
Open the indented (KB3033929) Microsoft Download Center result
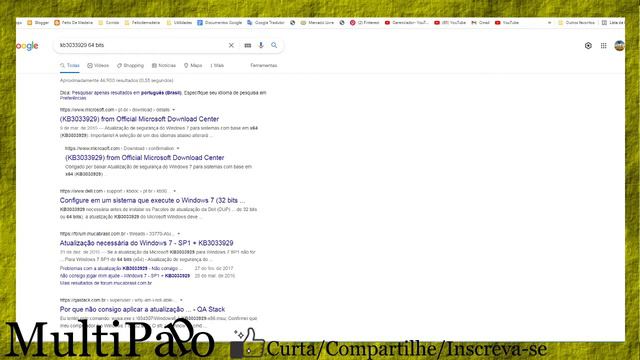[144, 158]
